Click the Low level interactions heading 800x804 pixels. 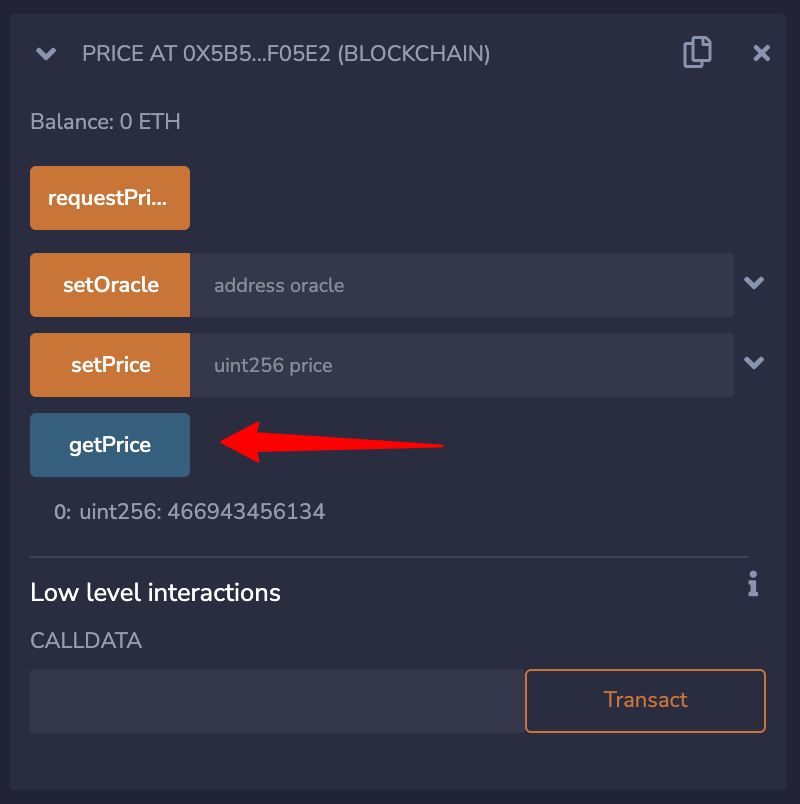155,593
